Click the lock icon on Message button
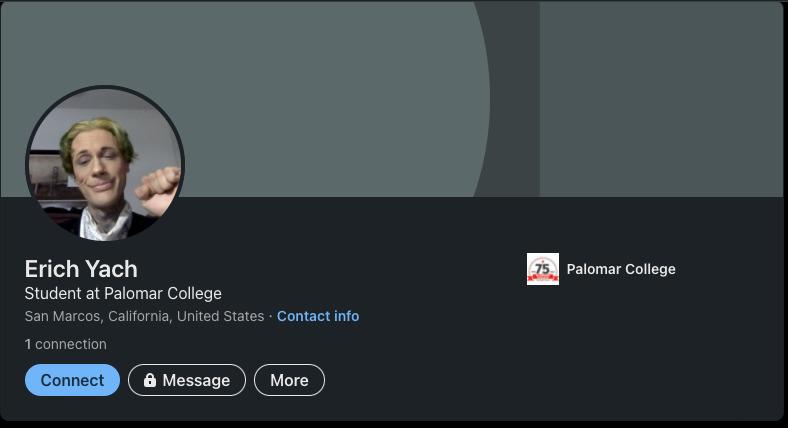Image resolution: width=788 pixels, height=428 pixels. pyautogui.click(x=150, y=380)
